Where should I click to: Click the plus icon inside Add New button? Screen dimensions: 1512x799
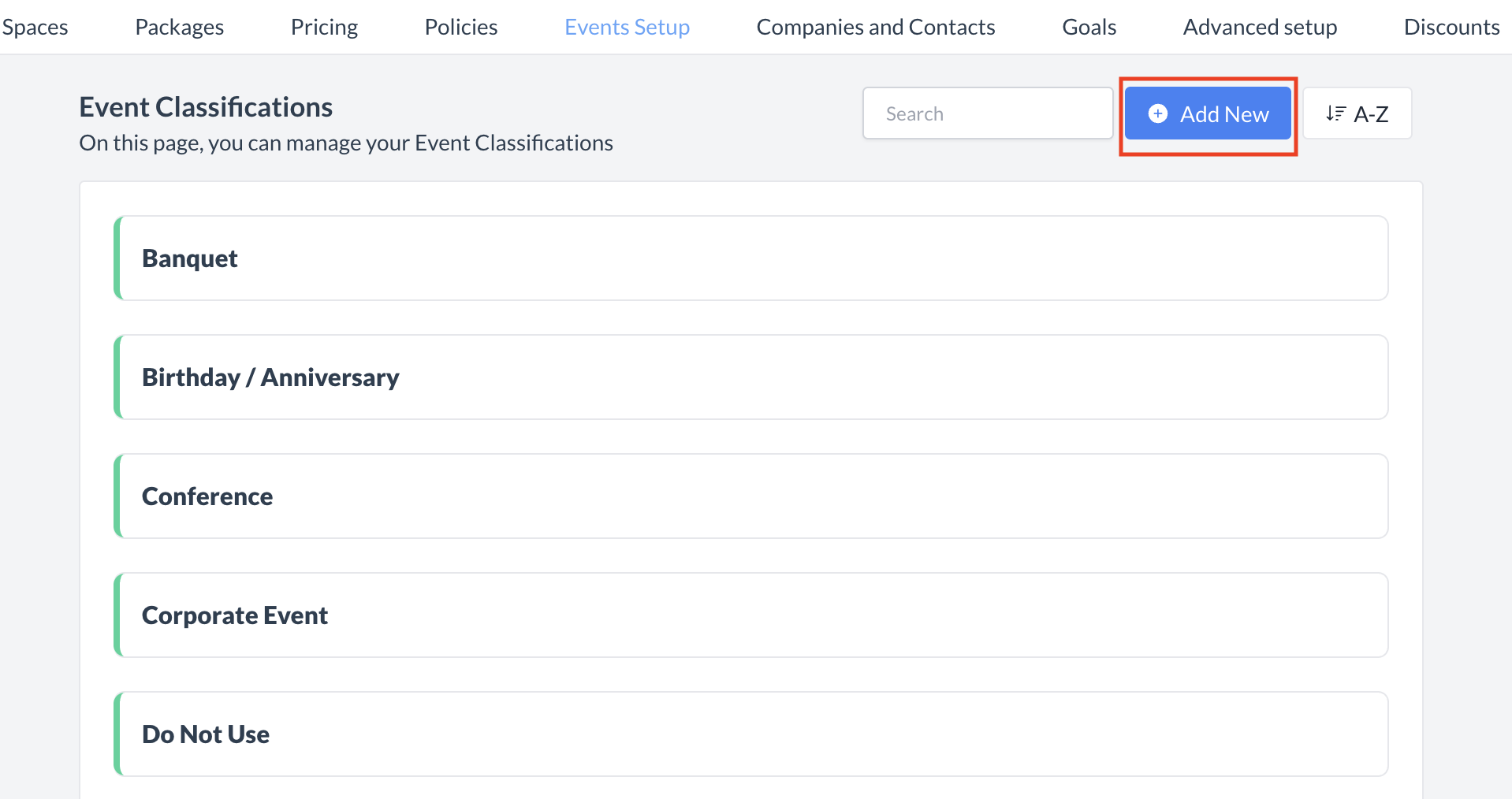point(1157,113)
